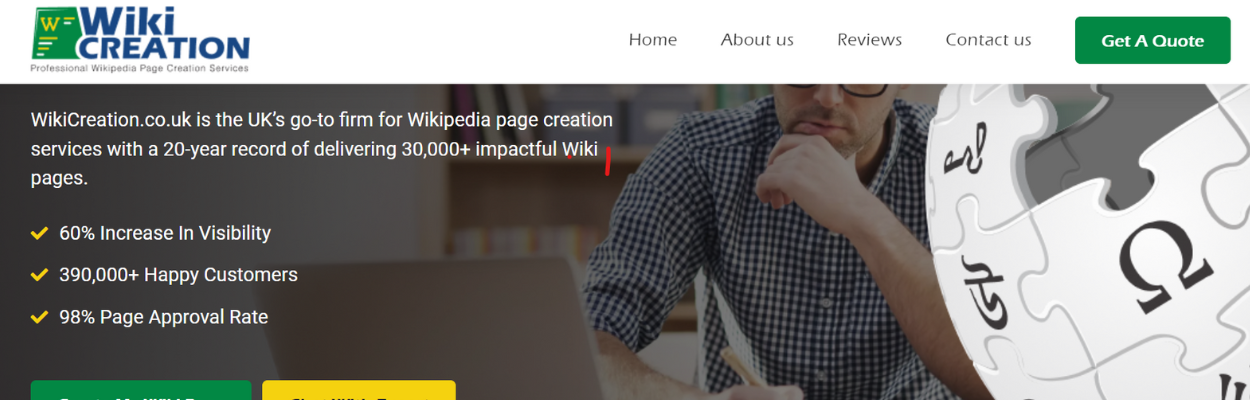Click the green document icon in the logo
The height and width of the screenshot is (400, 1250).
(x=56, y=33)
